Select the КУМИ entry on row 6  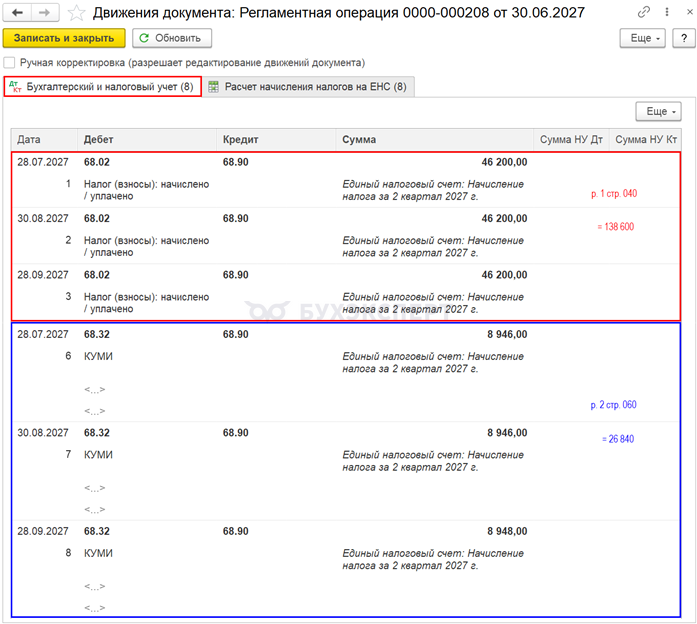(98, 356)
